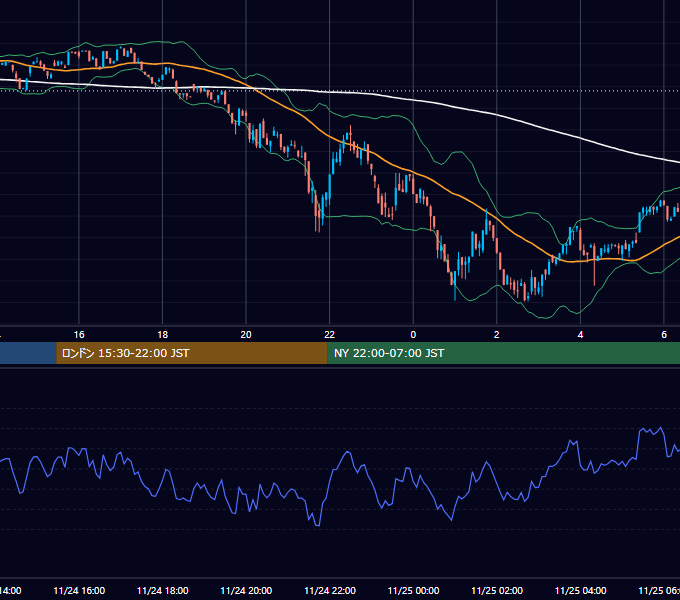Click the 11/24 18:00 date label
The height and width of the screenshot is (600, 680).
coord(163,591)
